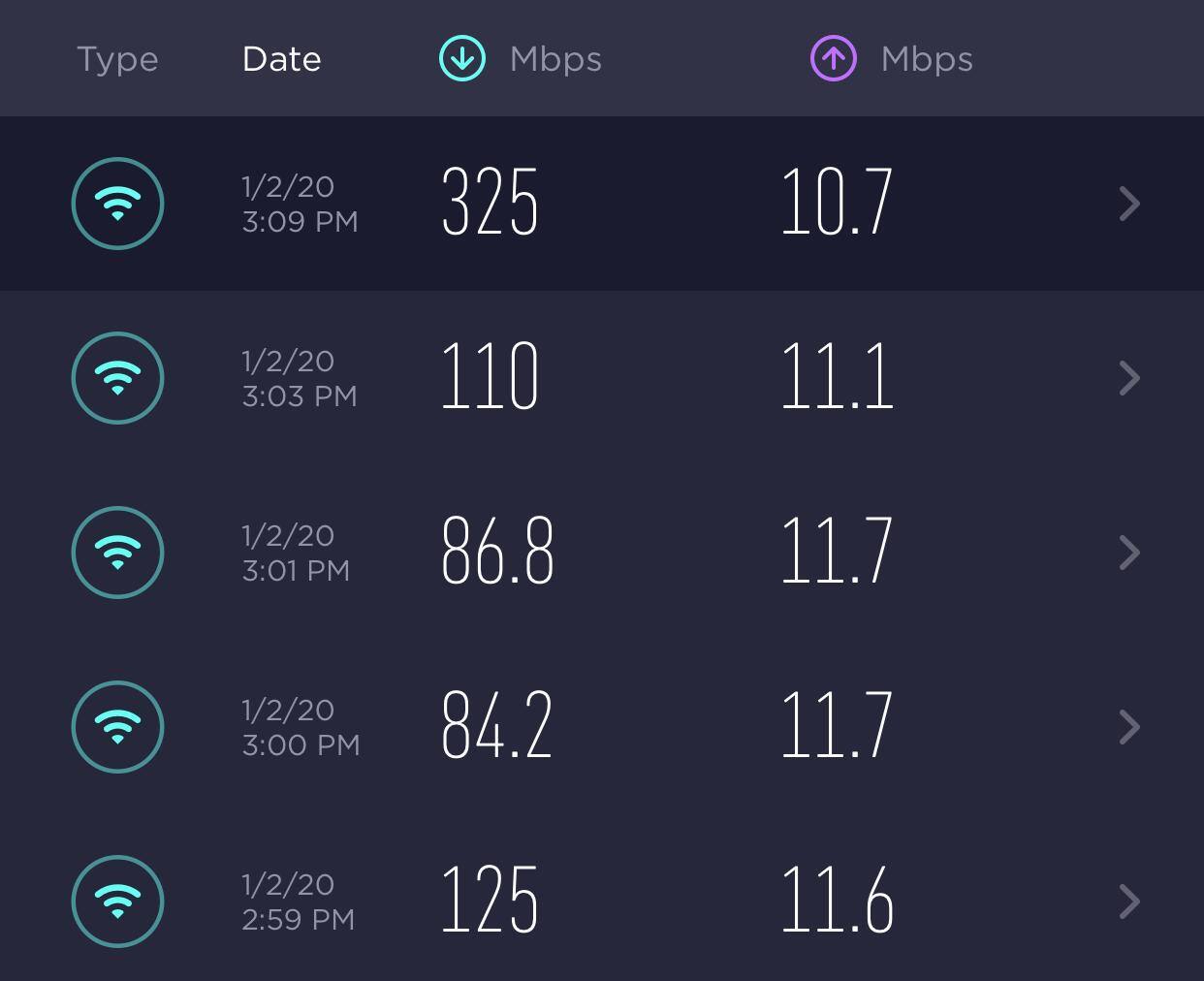Sort by download Mbps column label

tap(555, 59)
